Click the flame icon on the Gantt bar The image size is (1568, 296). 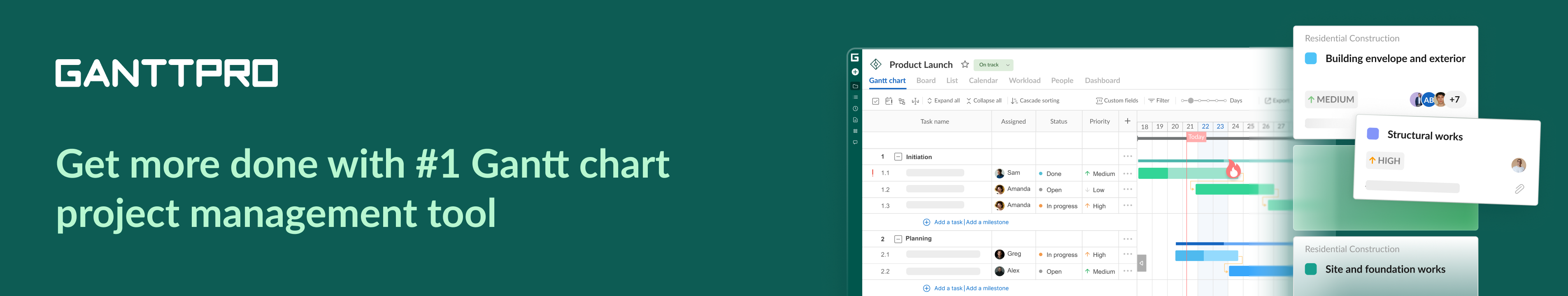pos(1233,169)
